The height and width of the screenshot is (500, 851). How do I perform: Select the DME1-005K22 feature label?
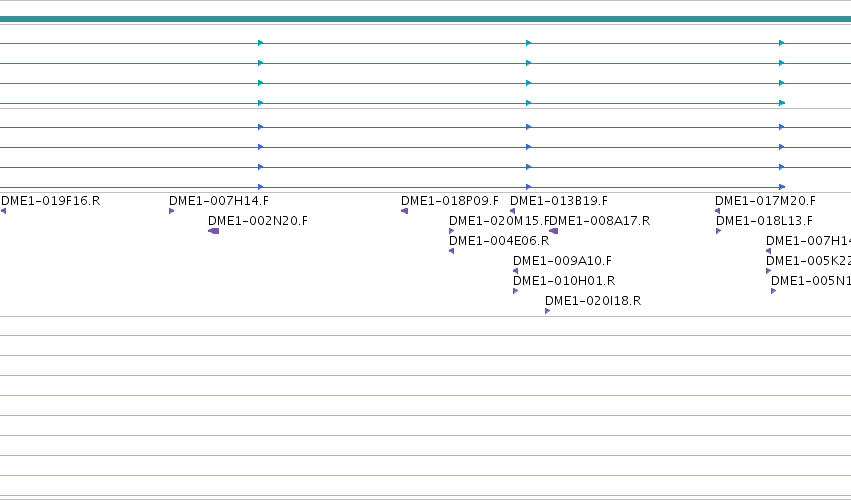coord(809,261)
